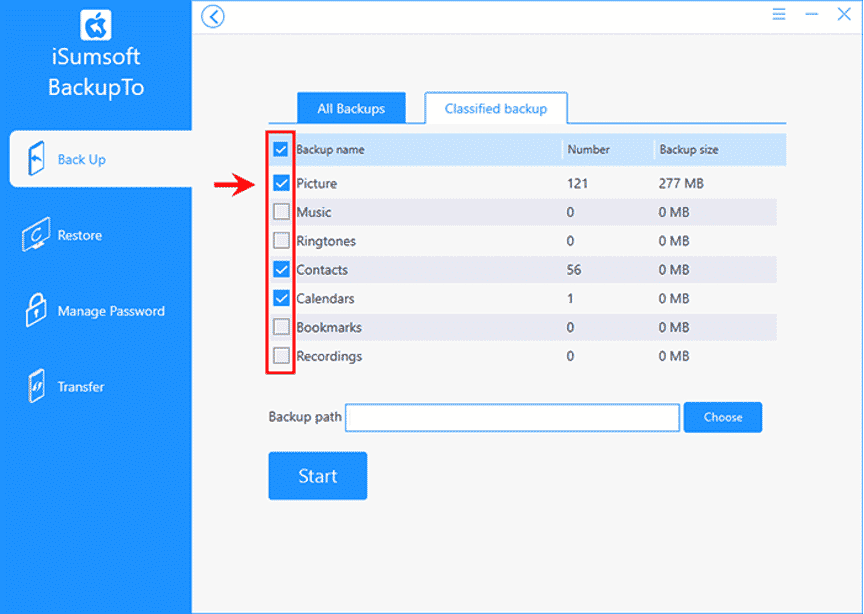Viewport: 864px width, 614px height.
Task: Click the 56 count in Contacts row
Action: point(574,270)
